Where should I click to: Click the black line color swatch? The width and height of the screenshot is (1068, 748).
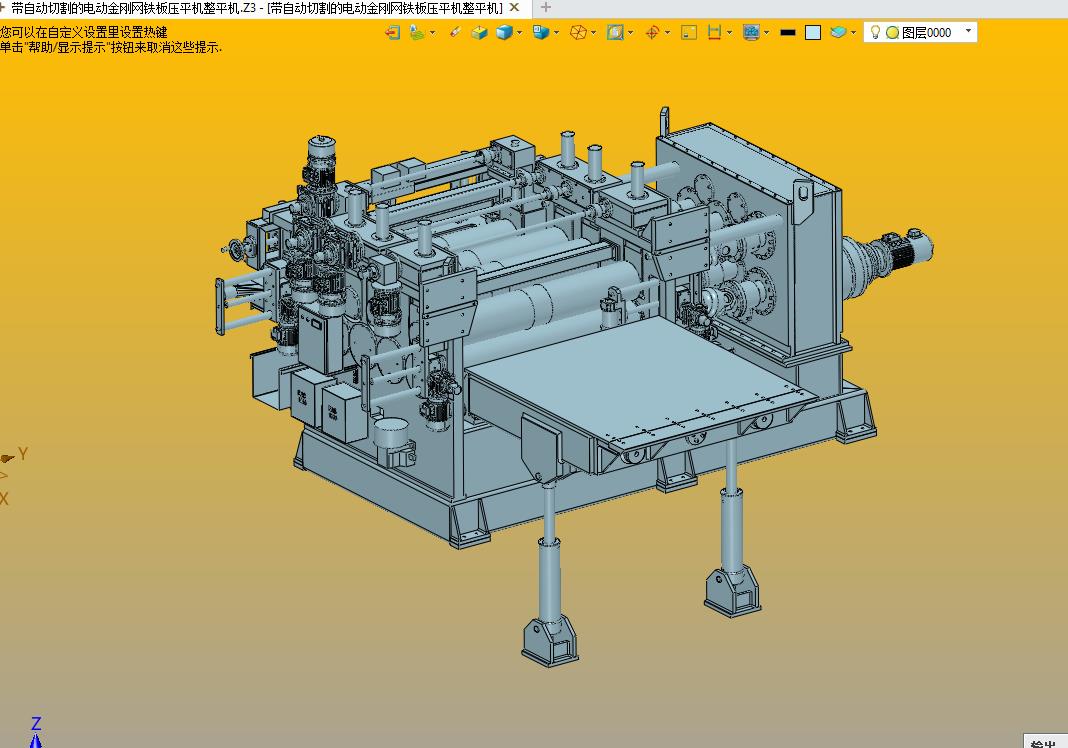click(788, 33)
